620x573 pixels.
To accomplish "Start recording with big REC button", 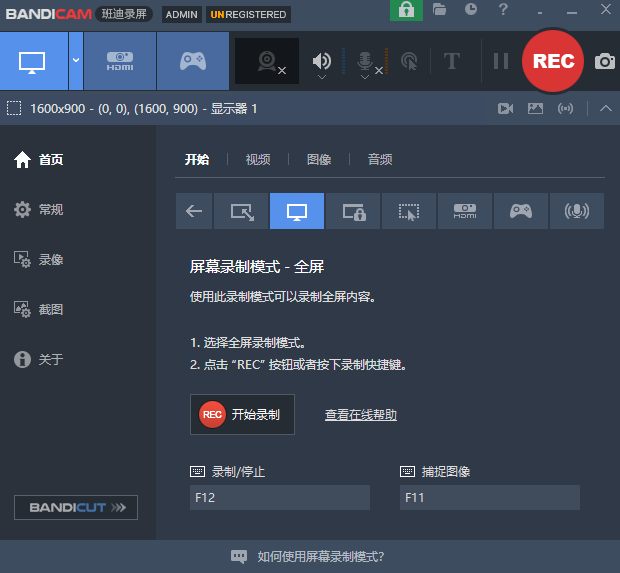I will pyautogui.click(x=553, y=61).
